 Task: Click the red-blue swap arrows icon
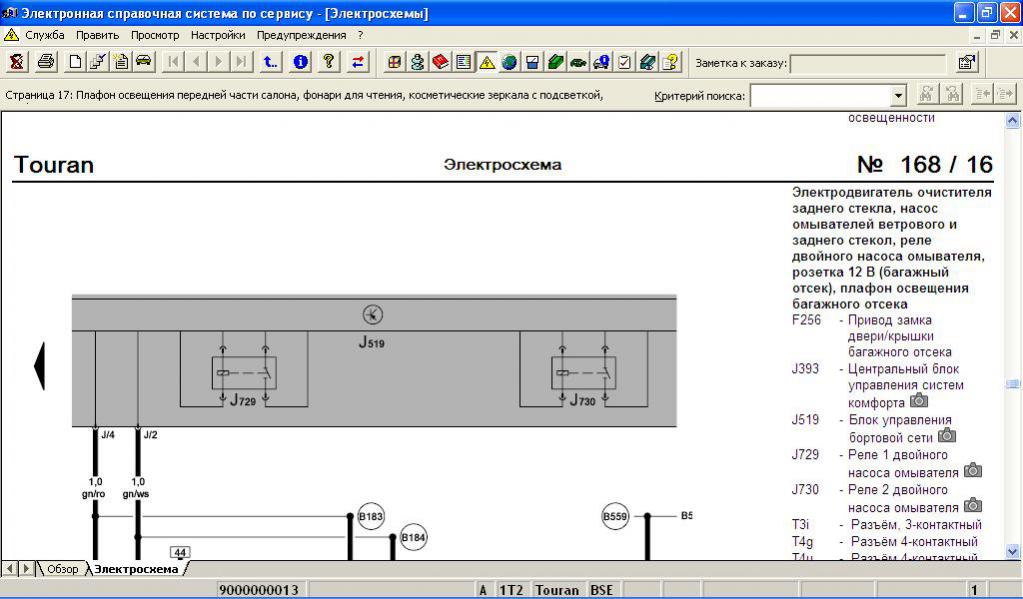point(358,62)
